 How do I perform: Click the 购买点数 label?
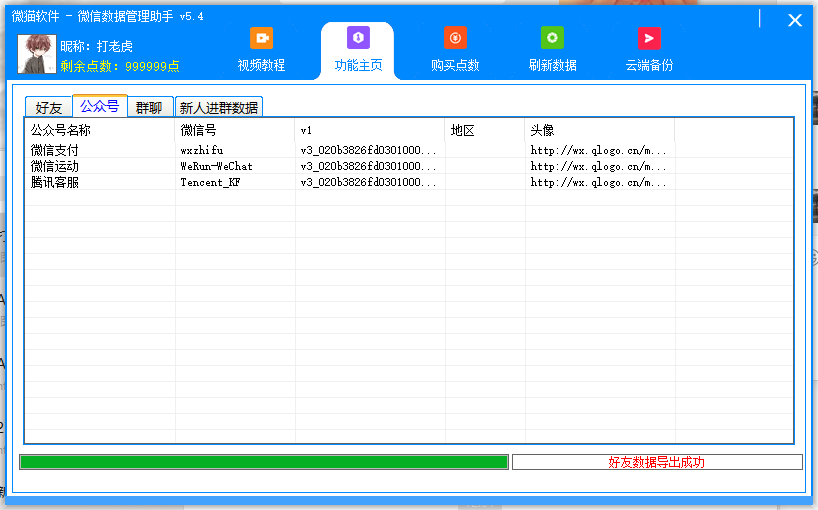(x=455, y=65)
